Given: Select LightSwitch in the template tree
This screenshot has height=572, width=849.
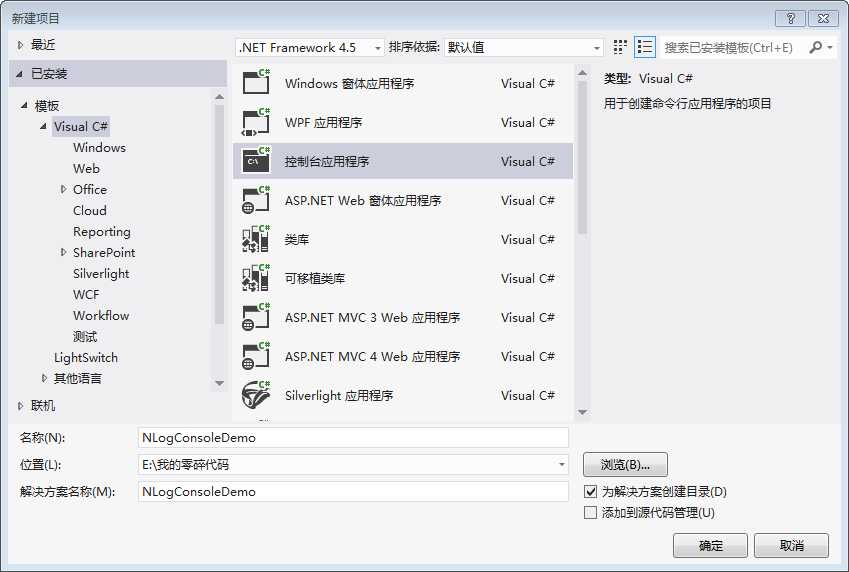Looking at the screenshot, I should coord(86,358).
